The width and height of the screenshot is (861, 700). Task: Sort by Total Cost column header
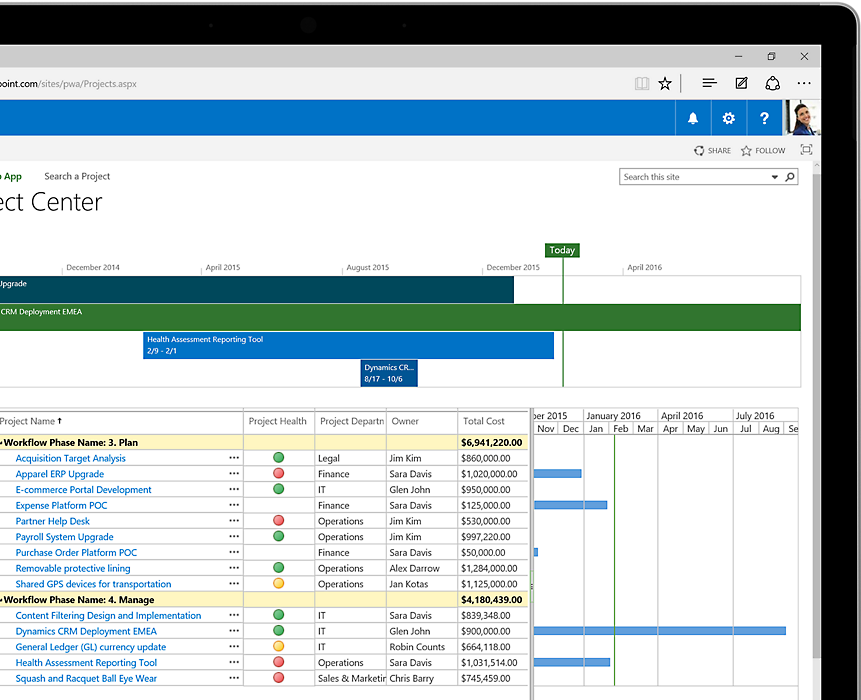coord(483,421)
